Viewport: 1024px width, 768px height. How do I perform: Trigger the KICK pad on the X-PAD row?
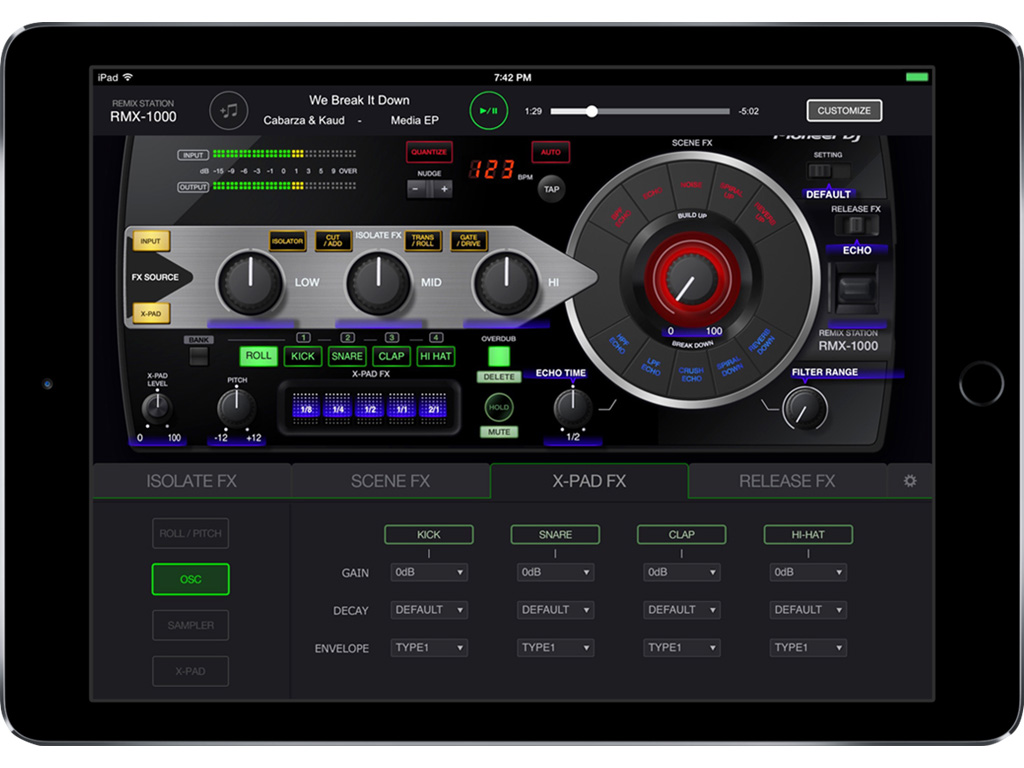(302, 356)
